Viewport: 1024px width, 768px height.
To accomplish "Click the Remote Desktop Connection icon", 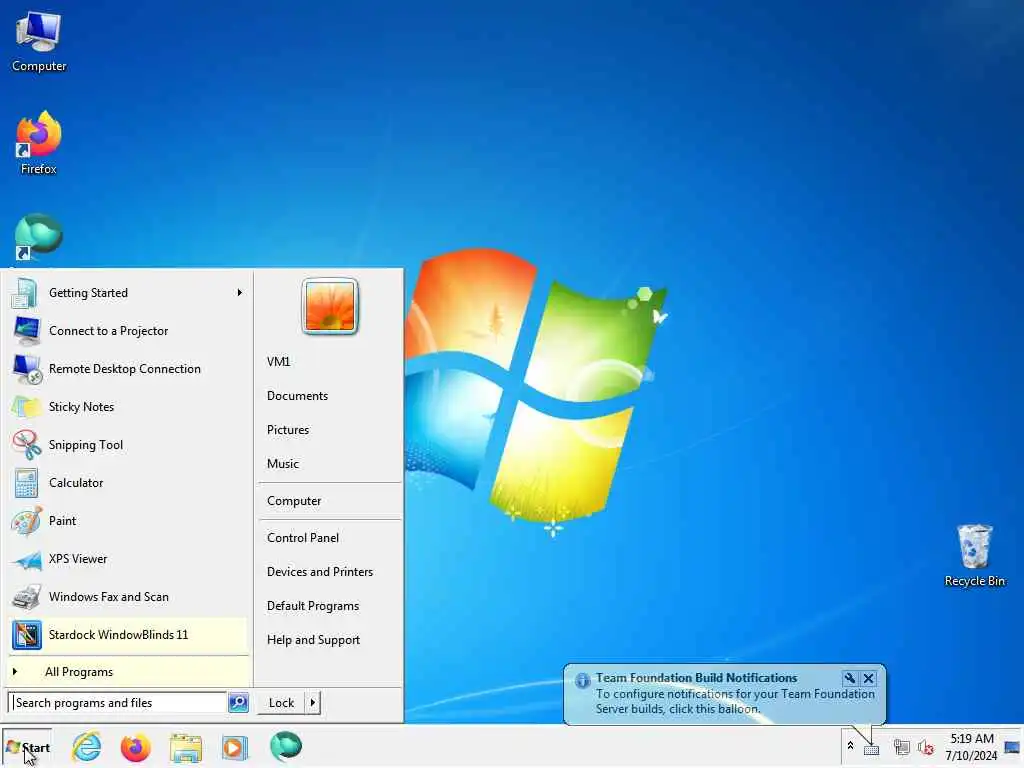I will pos(27,369).
